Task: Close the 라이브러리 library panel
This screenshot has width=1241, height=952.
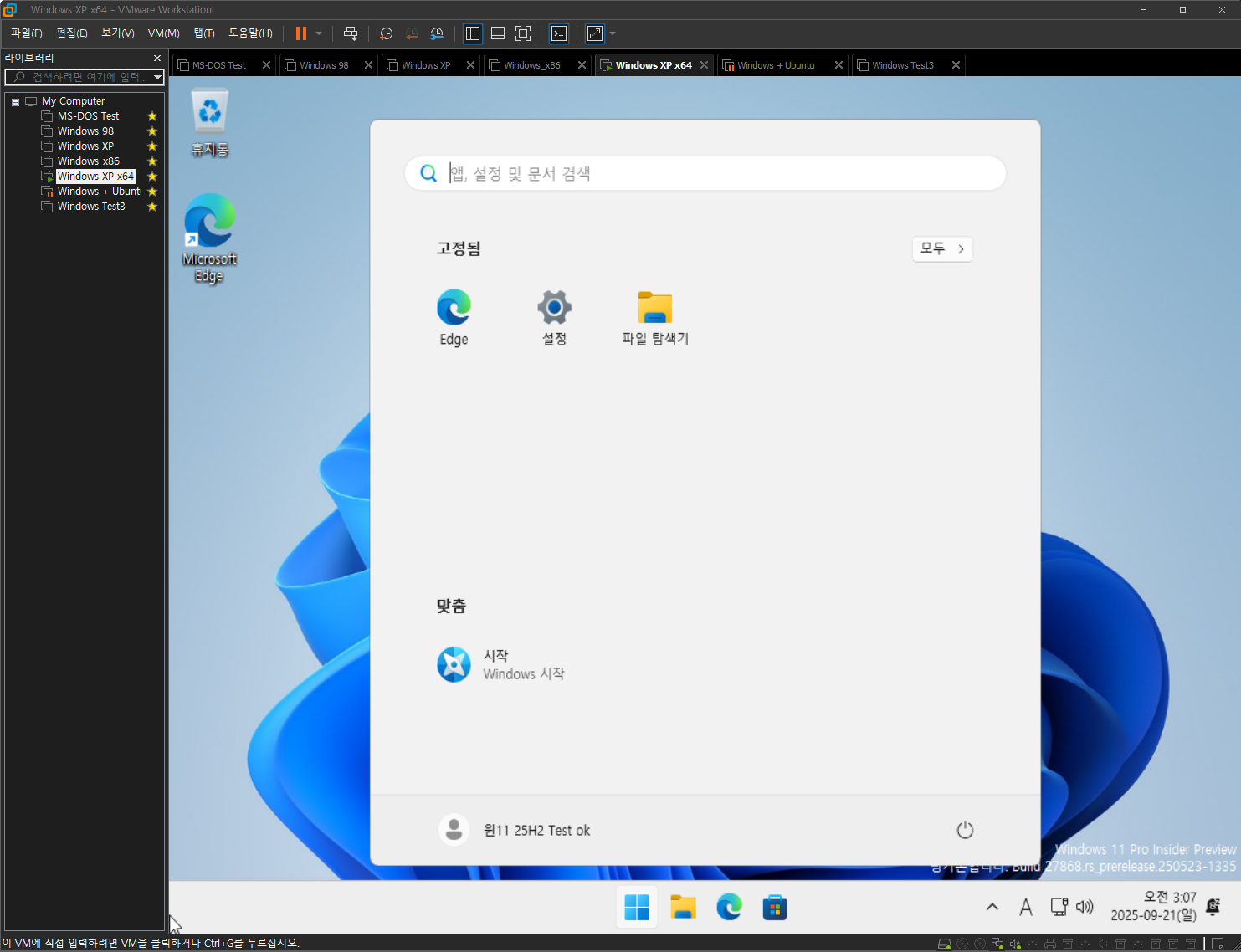Action: (157, 58)
